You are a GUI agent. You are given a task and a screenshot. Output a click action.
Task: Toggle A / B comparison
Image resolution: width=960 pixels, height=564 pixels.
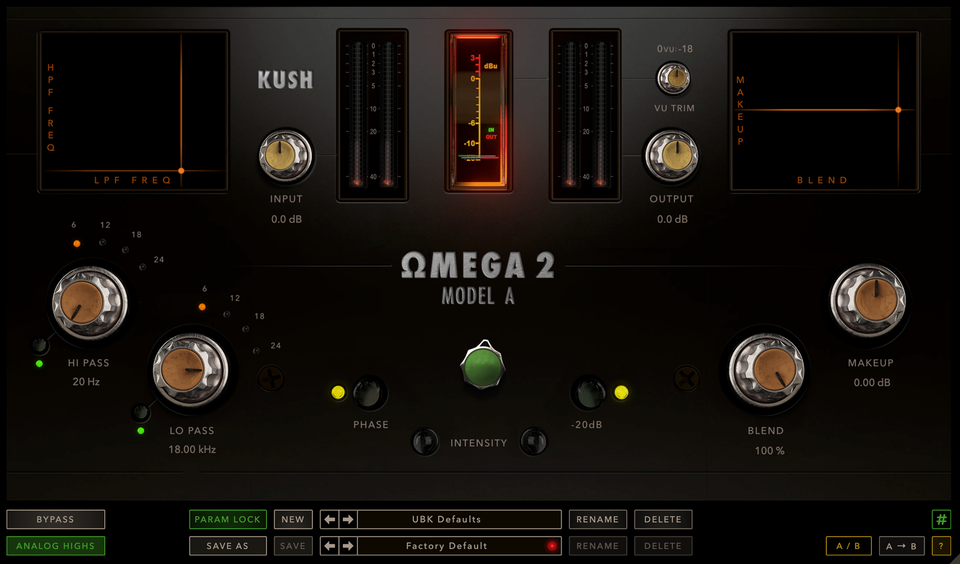point(848,546)
